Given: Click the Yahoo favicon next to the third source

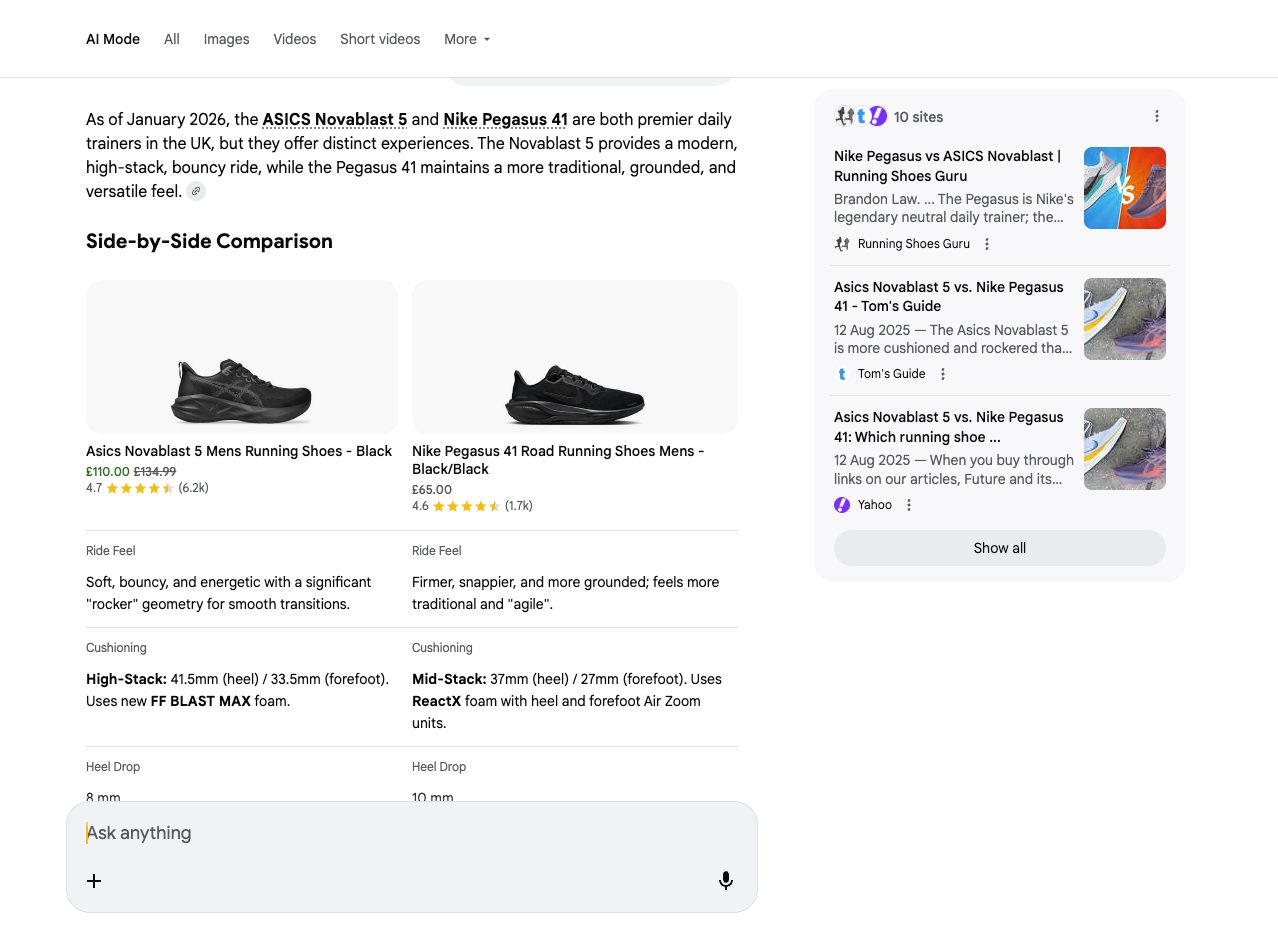Looking at the screenshot, I should point(841,504).
